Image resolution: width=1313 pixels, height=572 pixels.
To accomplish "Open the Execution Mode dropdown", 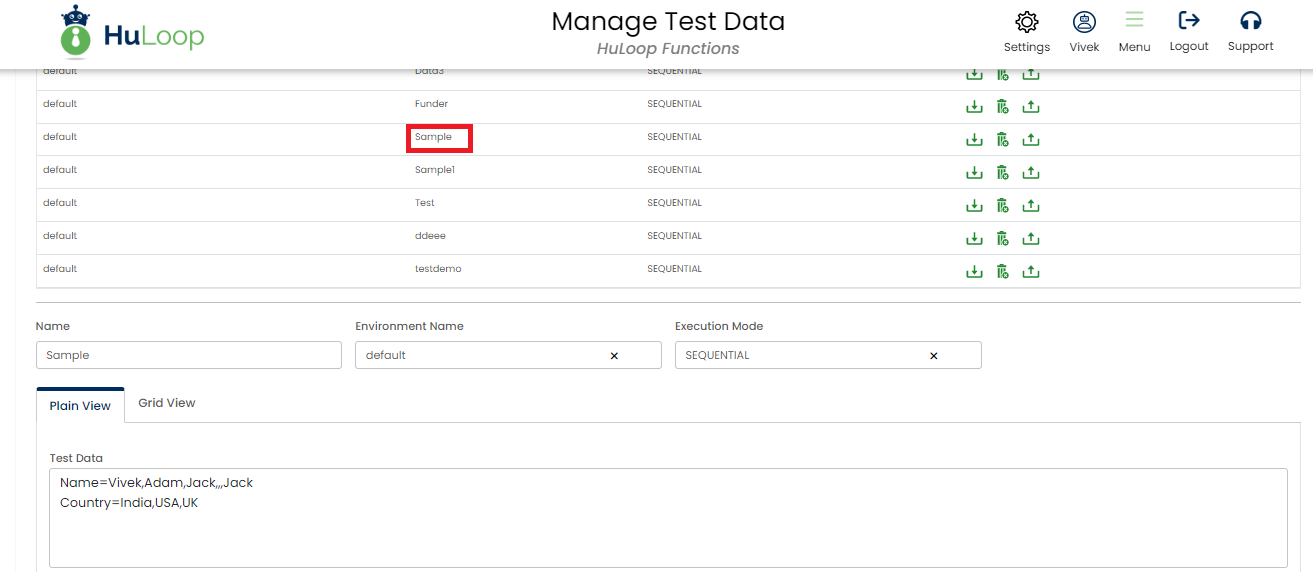I will point(800,355).
